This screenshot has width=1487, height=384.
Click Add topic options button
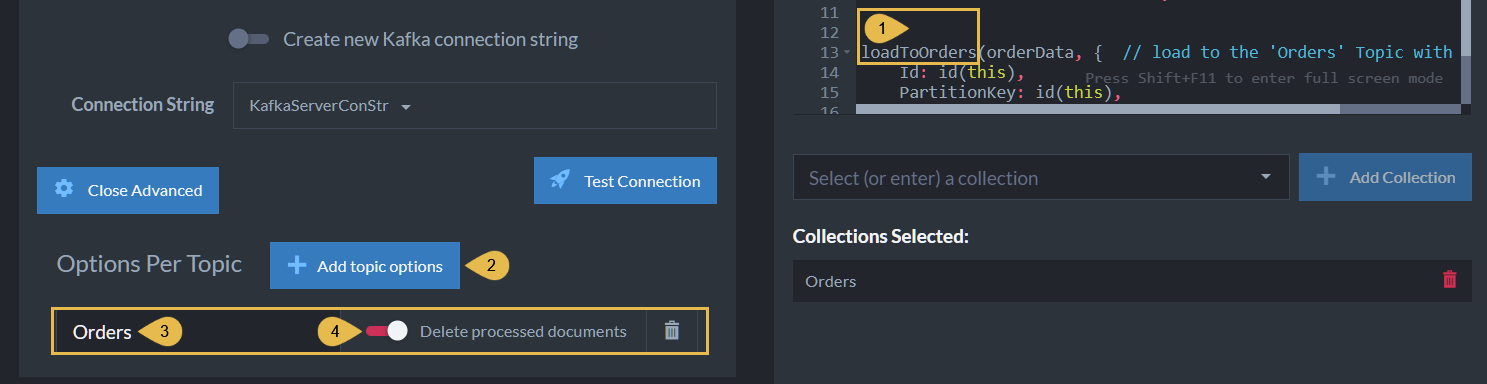point(364,266)
